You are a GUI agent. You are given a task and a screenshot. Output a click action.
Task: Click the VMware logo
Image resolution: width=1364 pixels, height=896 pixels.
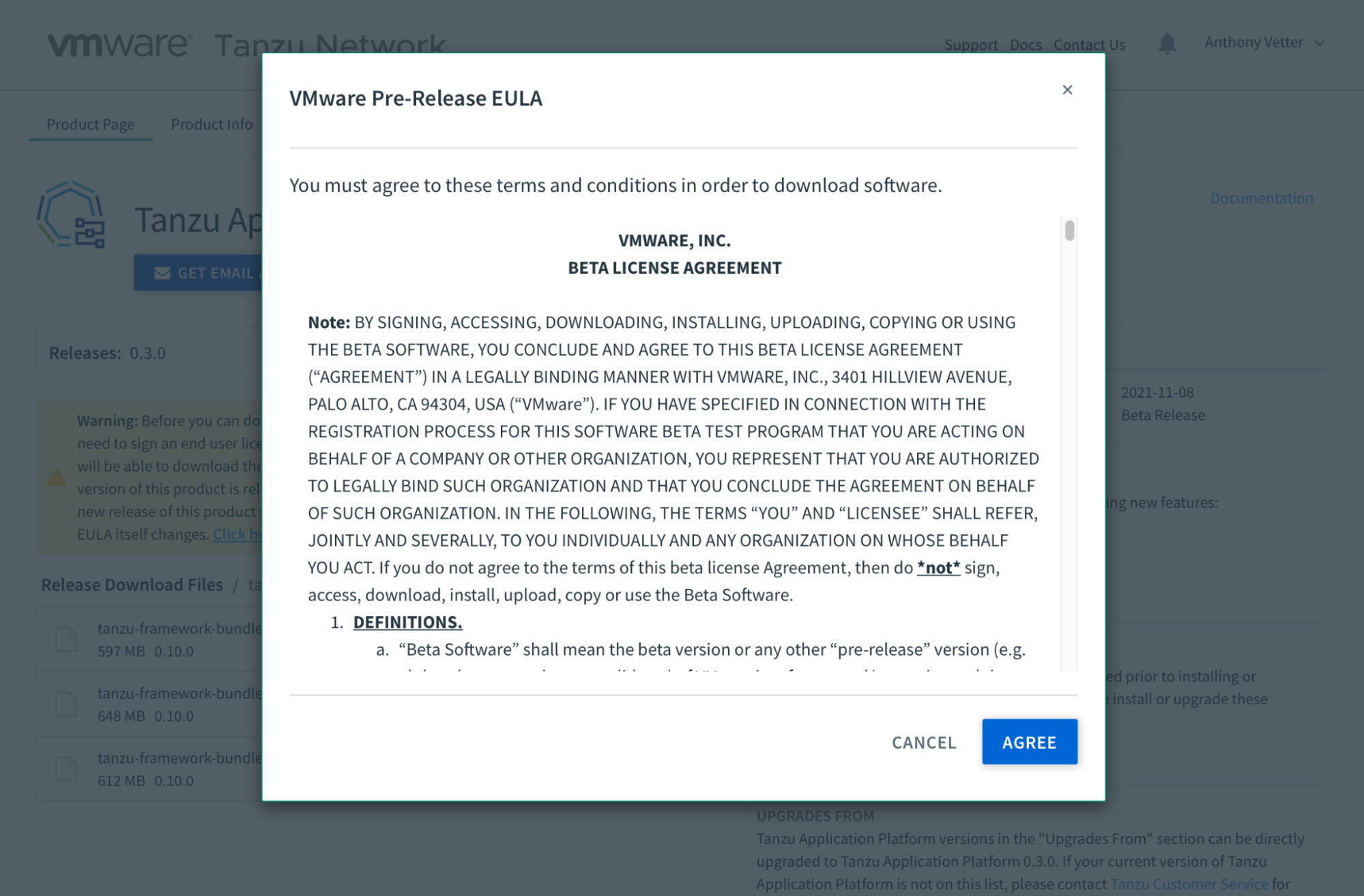click(119, 45)
